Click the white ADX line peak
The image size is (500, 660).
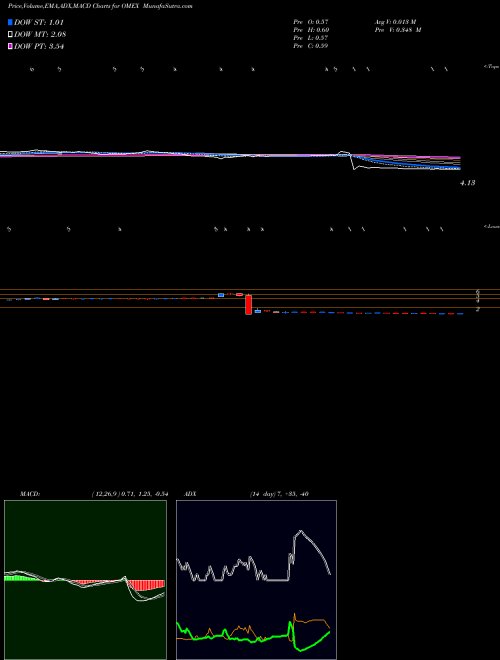coord(300,531)
